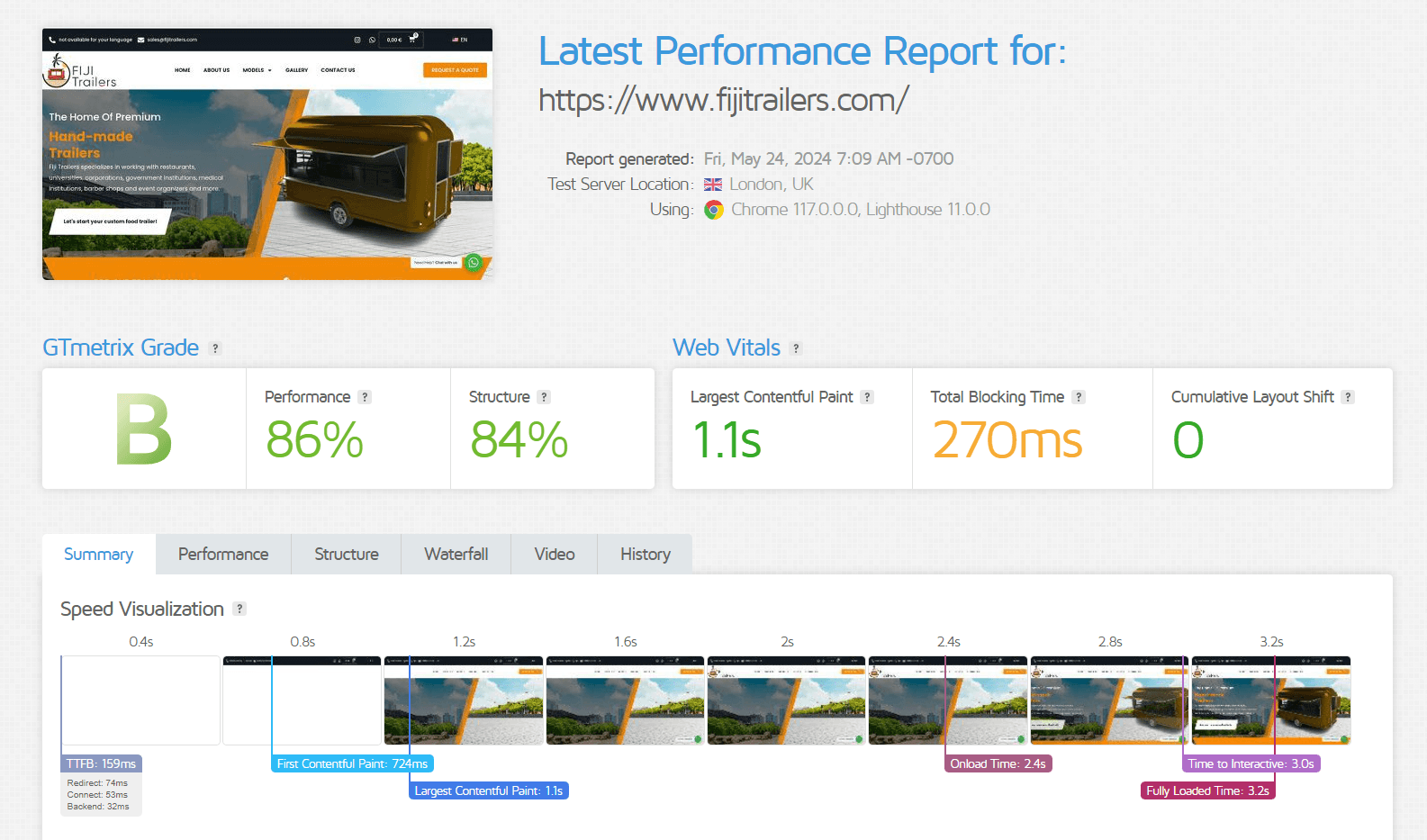Click the Total Blocking Time help icon

1079,397
